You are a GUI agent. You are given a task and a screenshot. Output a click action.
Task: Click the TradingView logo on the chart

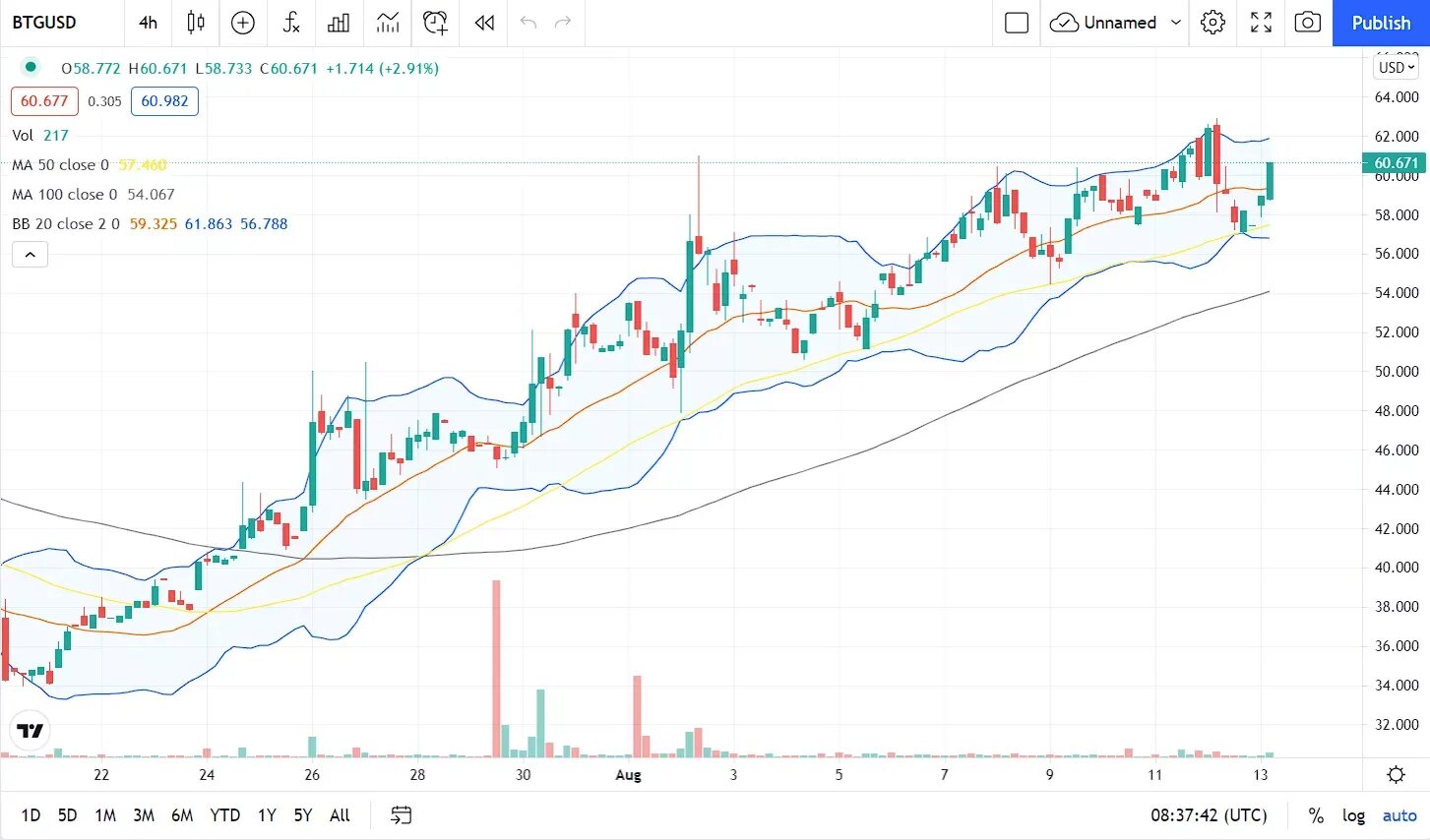[x=30, y=731]
